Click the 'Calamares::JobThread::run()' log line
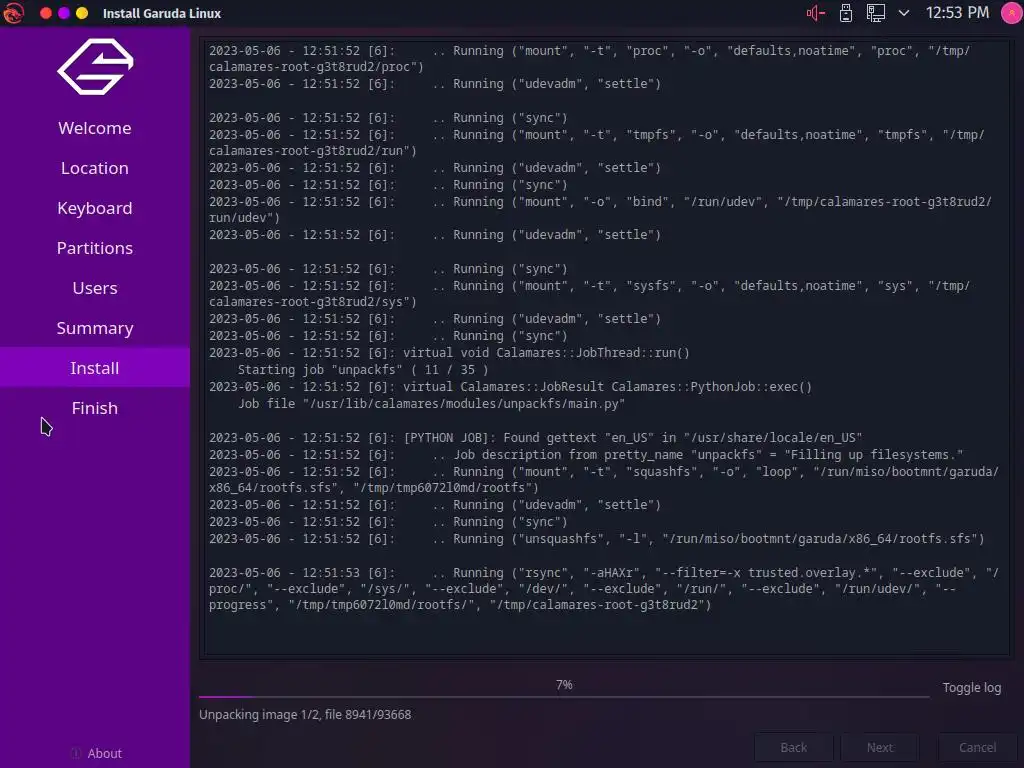 [x=449, y=353]
